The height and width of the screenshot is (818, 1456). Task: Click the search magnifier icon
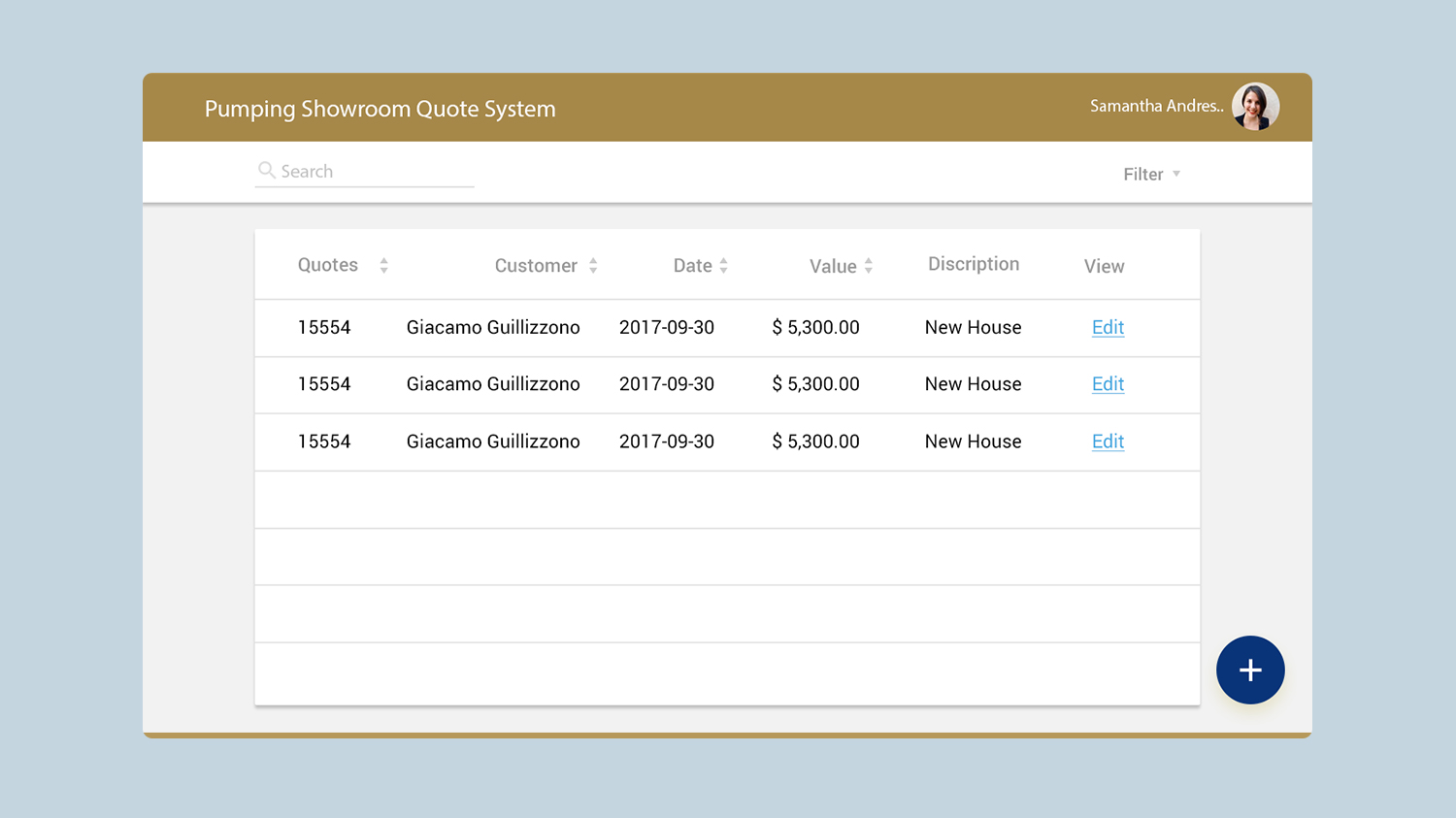point(267,170)
